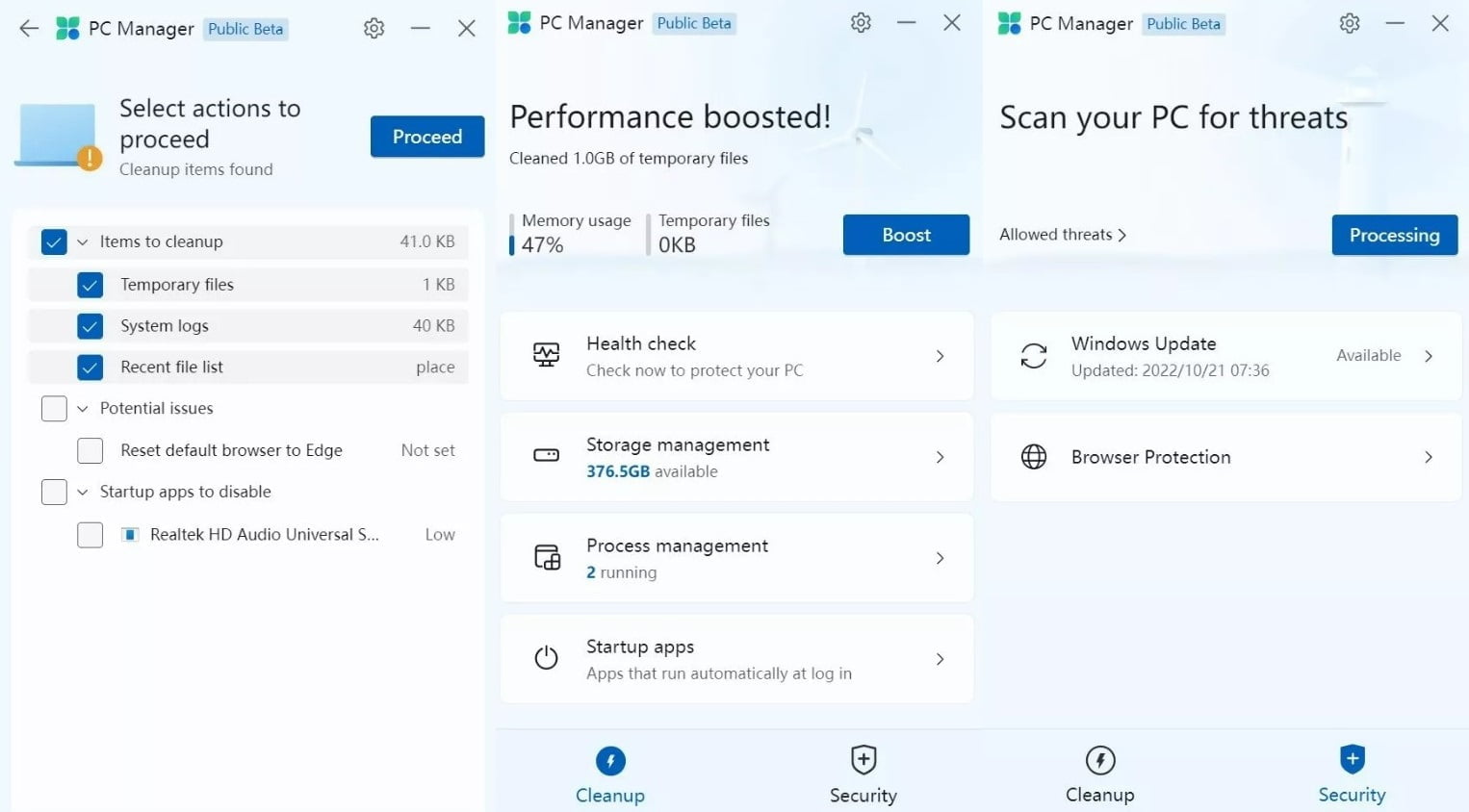Click PC Manager logo in the Performance boosted window
The image size is (1469, 812).
click(x=519, y=22)
